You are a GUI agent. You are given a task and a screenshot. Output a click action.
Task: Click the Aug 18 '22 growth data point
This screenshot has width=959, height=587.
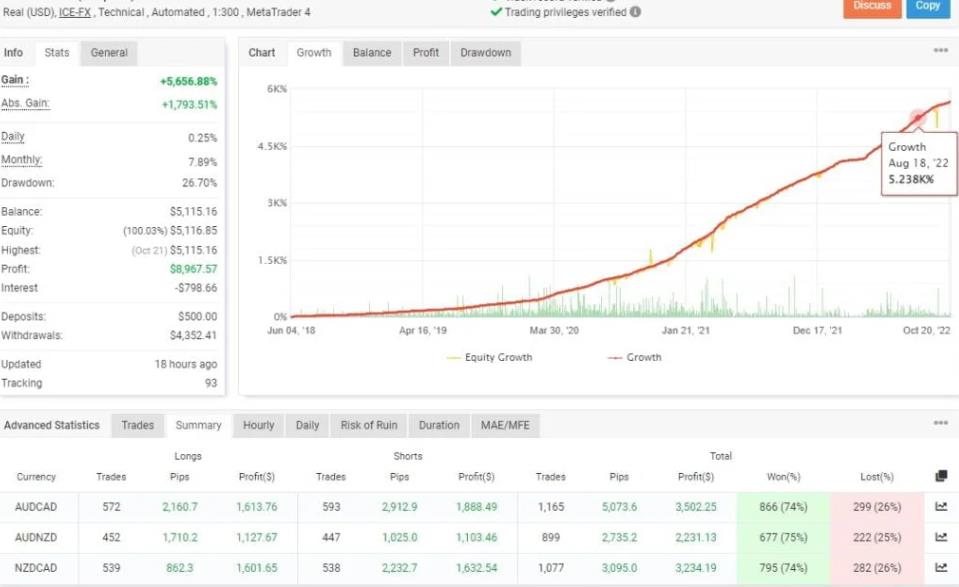917,118
